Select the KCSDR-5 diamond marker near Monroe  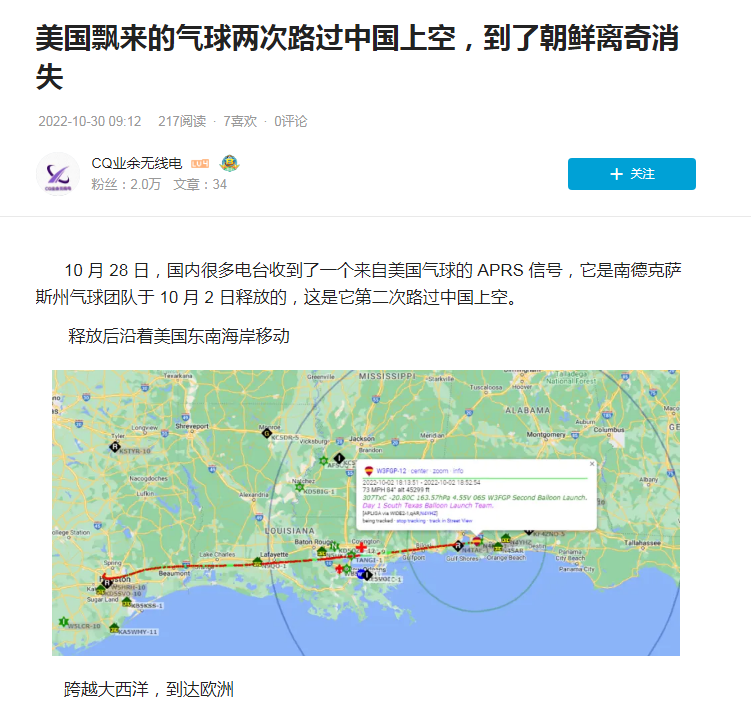click(x=267, y=434)
